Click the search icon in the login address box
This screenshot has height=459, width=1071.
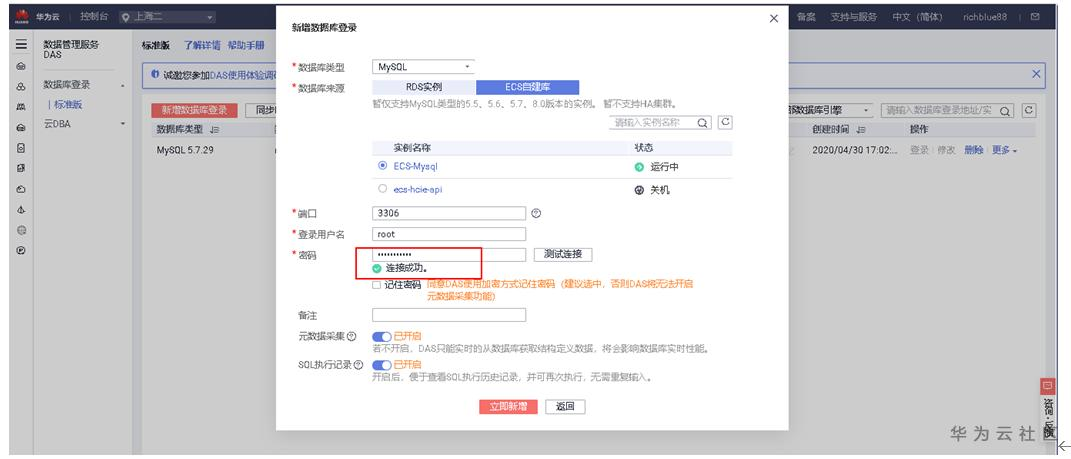[x=1005, y=111]
